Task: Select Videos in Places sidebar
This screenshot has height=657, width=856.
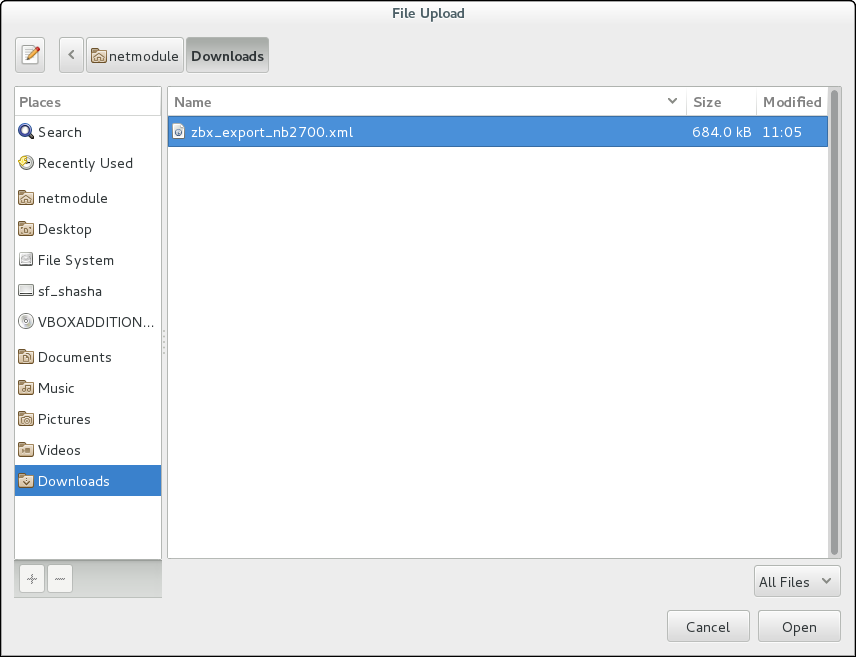Action: click(x=88, y=450)
